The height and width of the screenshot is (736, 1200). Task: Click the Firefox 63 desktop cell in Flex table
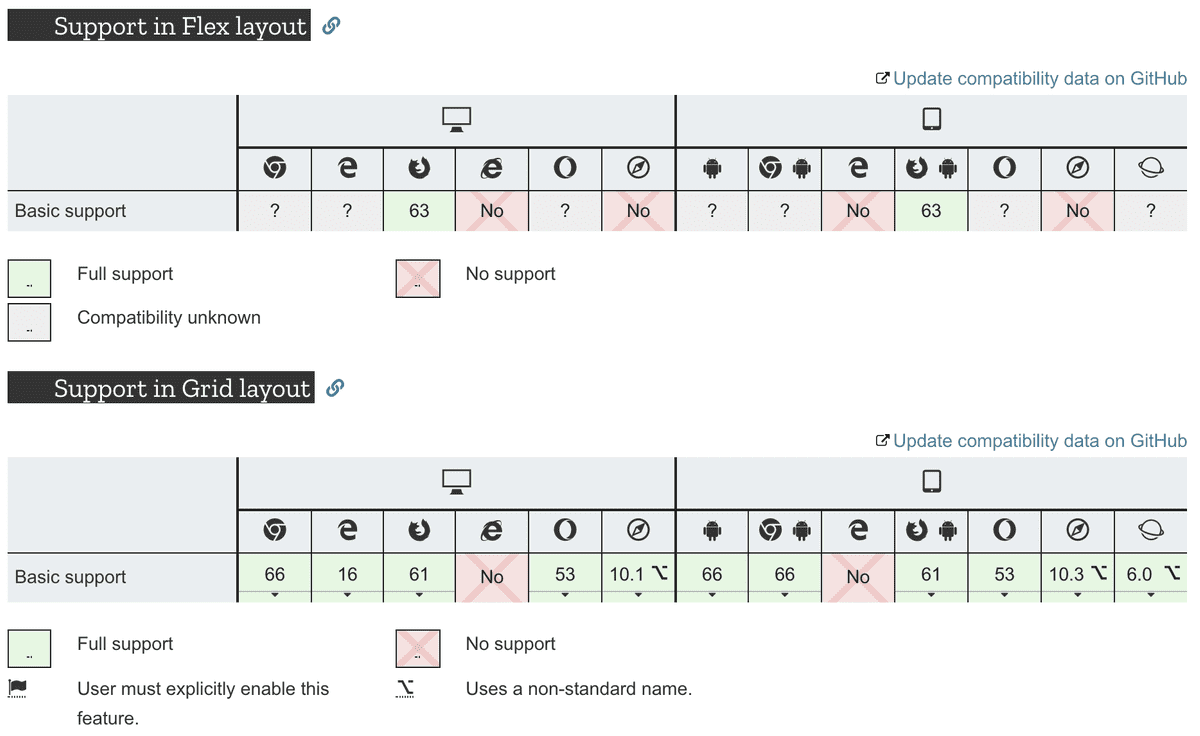[419, 211]
